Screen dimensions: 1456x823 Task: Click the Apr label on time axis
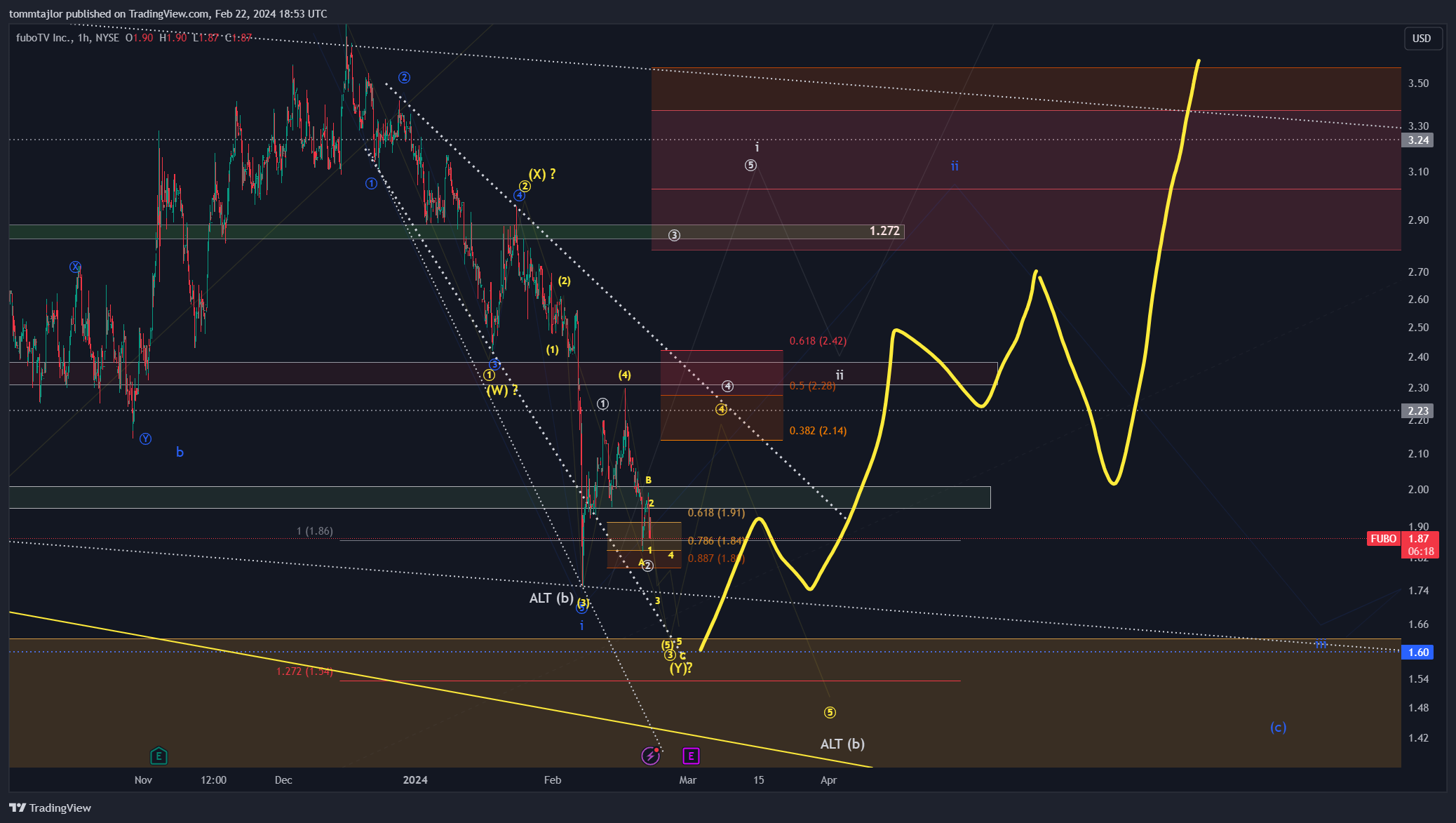(829, 780)
